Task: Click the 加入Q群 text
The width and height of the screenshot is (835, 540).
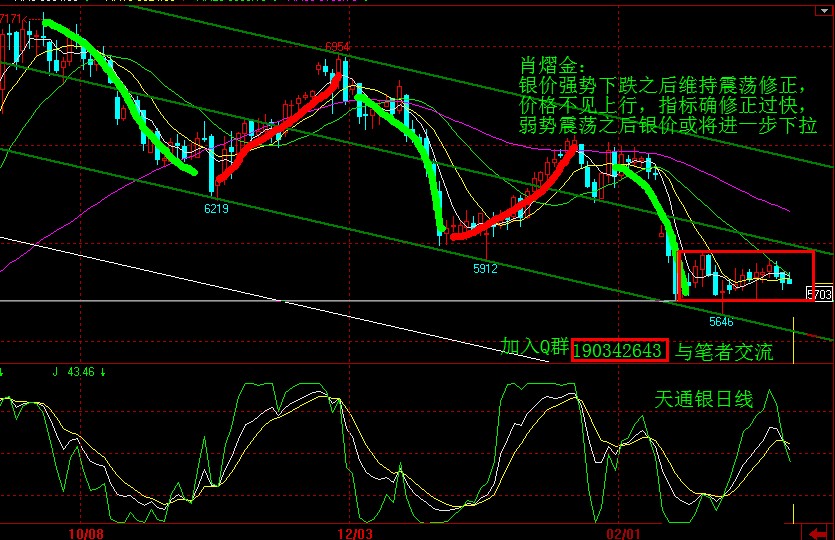Action: tap(535, 348)
